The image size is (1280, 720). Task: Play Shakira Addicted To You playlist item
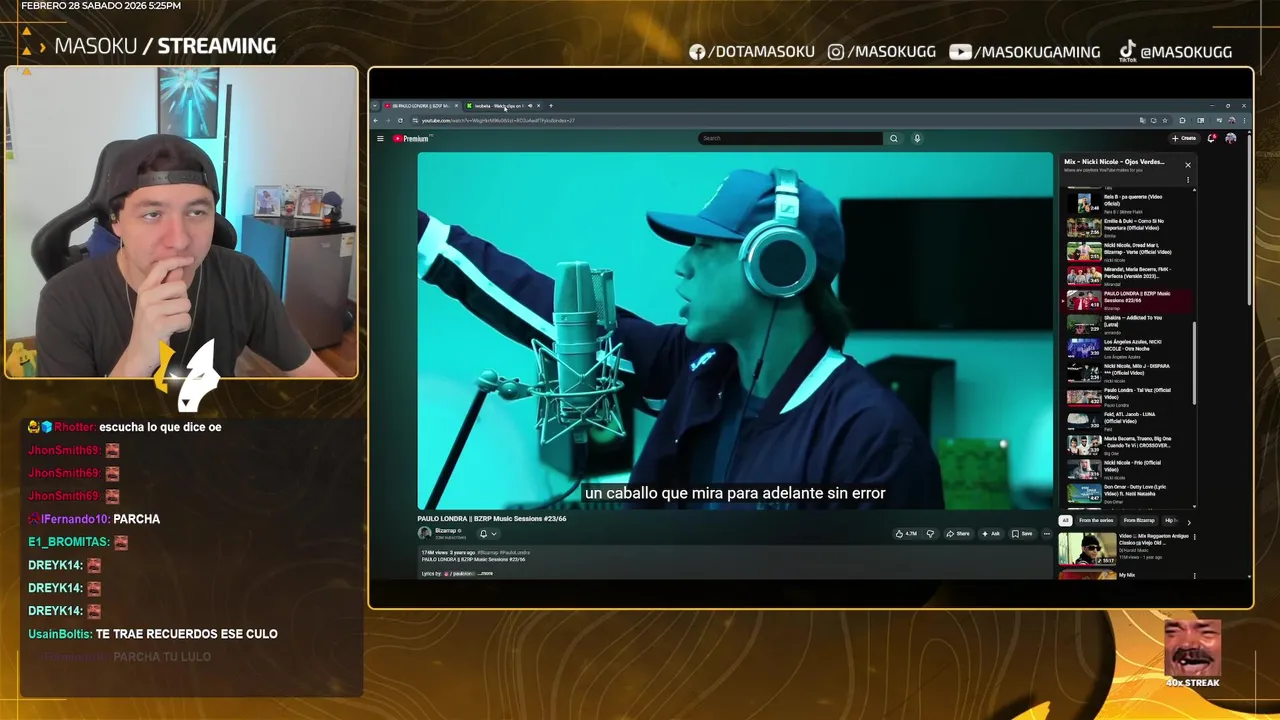1128,324
